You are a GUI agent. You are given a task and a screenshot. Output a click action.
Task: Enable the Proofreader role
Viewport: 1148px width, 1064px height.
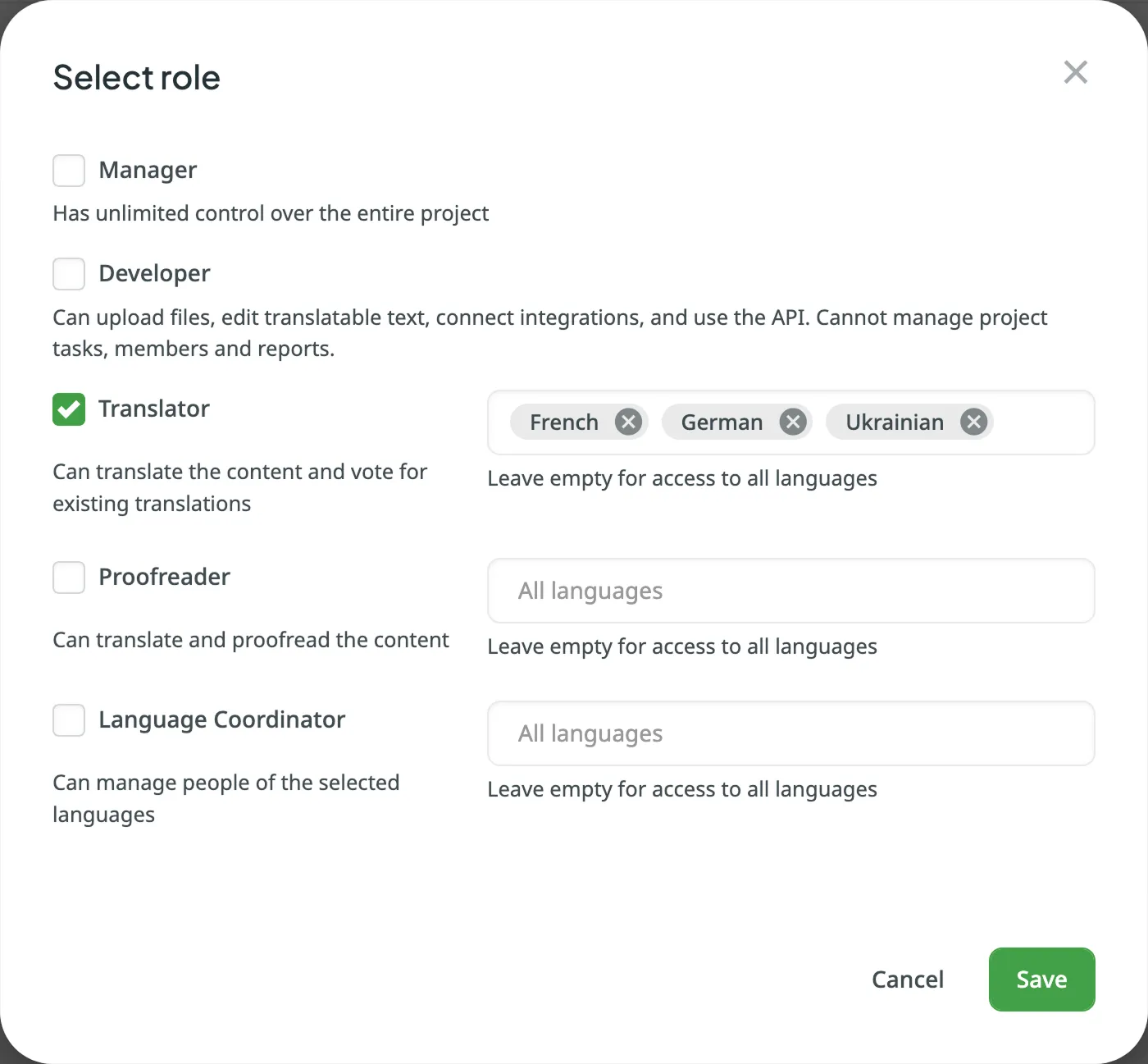(68, 577)
